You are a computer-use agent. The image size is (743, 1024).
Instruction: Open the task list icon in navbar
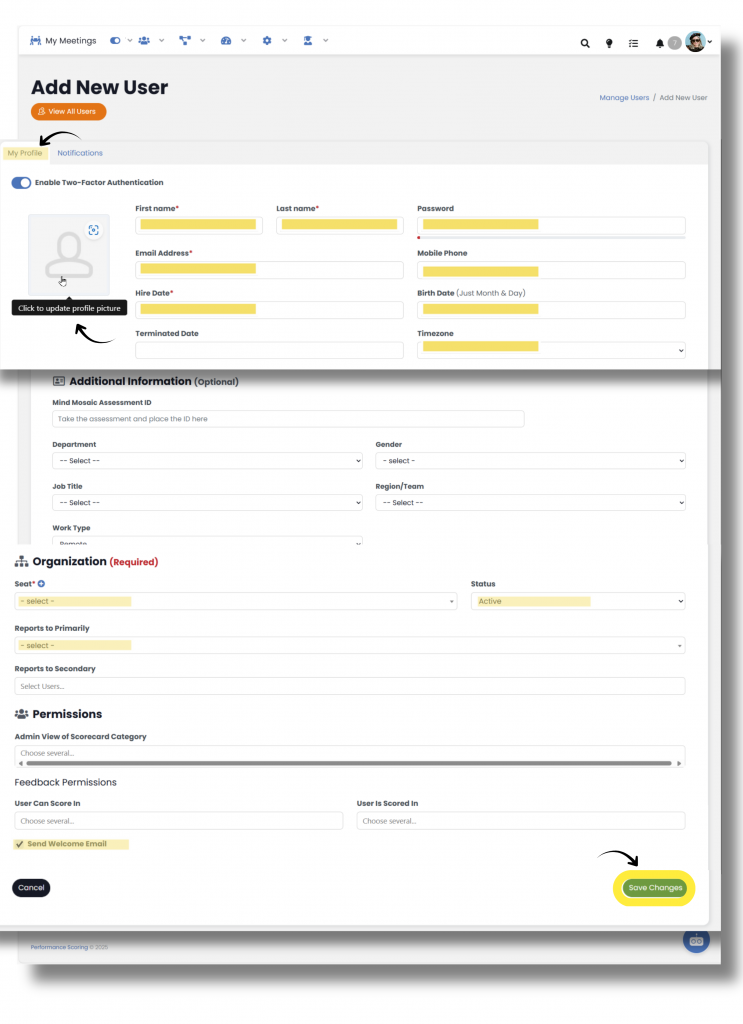click(633, 43)
